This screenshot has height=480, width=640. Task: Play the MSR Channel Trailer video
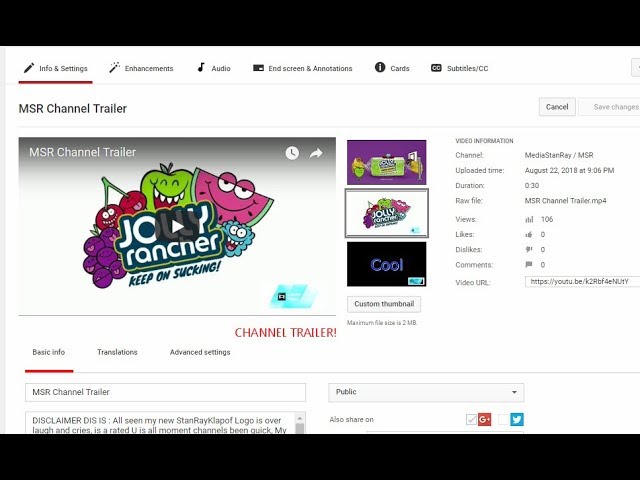coord(177,227)
